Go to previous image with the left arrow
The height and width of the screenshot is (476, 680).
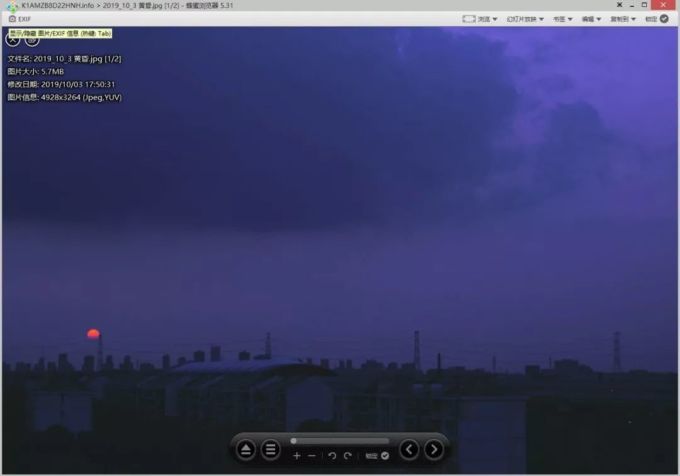(x=409, y=450)
